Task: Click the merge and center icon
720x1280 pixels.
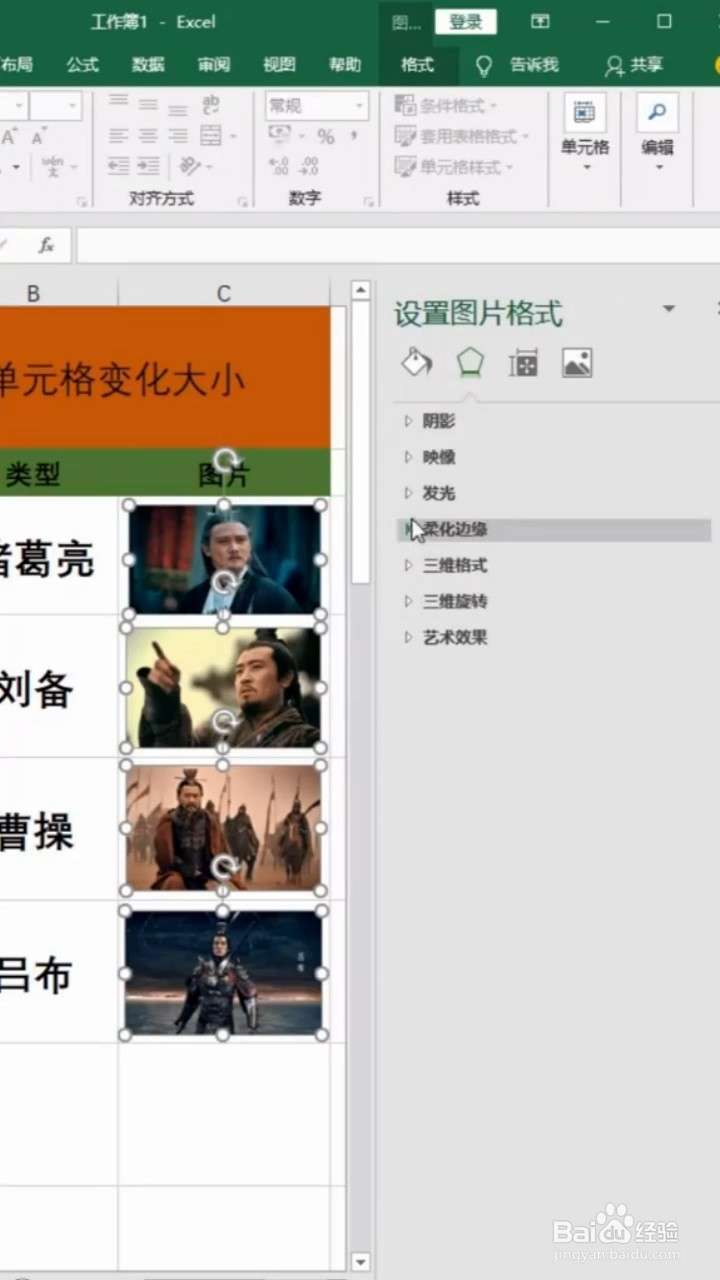Action: (x=211, y=136)
